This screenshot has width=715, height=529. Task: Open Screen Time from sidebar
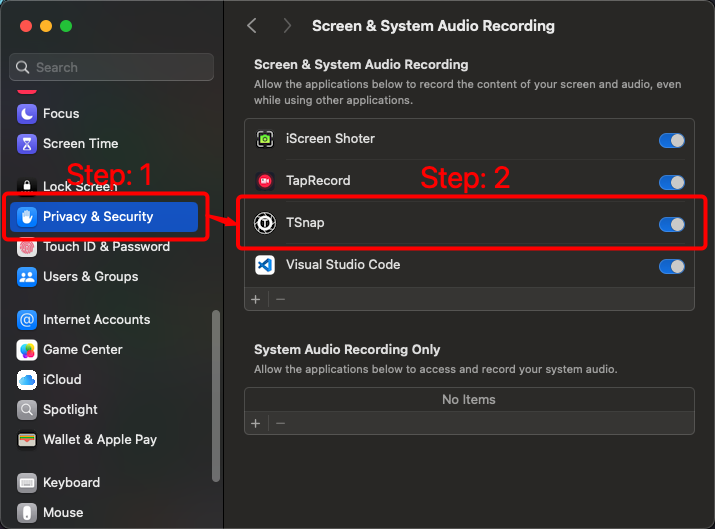(80, 143)
